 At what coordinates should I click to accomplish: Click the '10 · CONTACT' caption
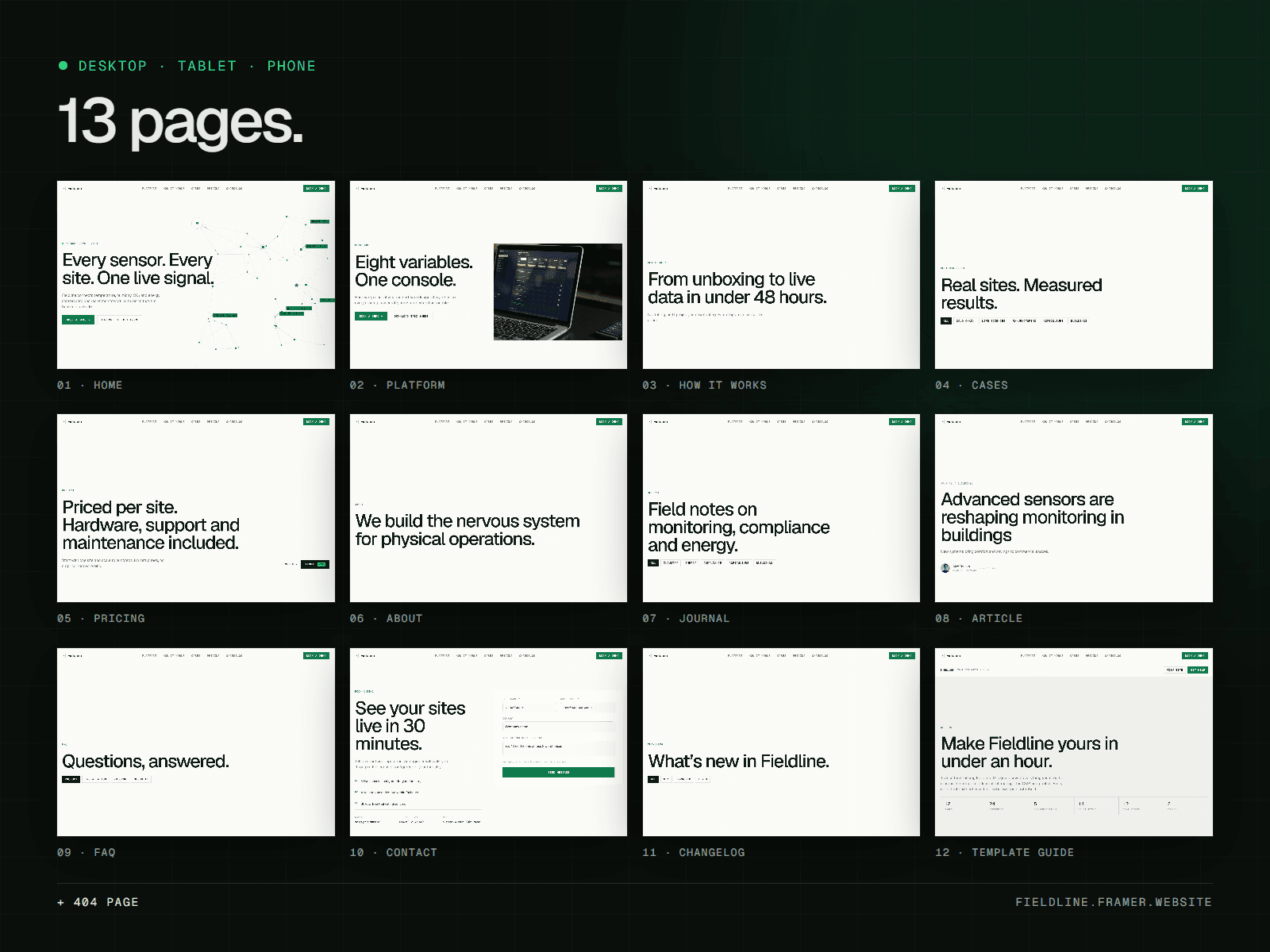[x=394, y=852]
